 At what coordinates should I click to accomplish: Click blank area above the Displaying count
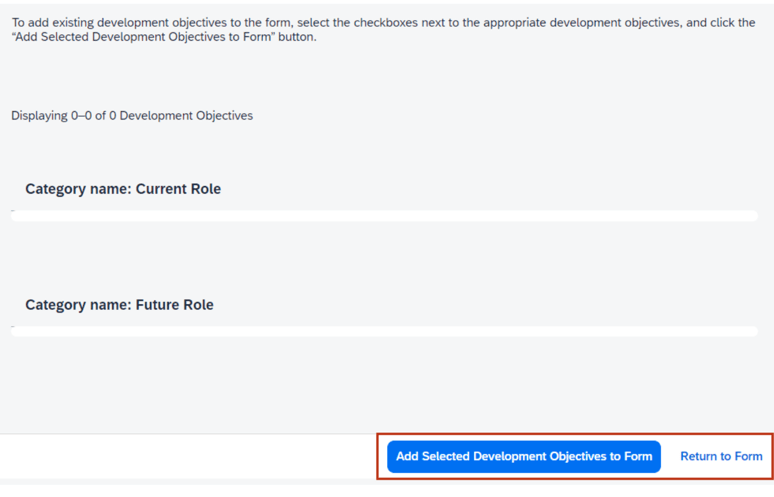pos(383,75)
